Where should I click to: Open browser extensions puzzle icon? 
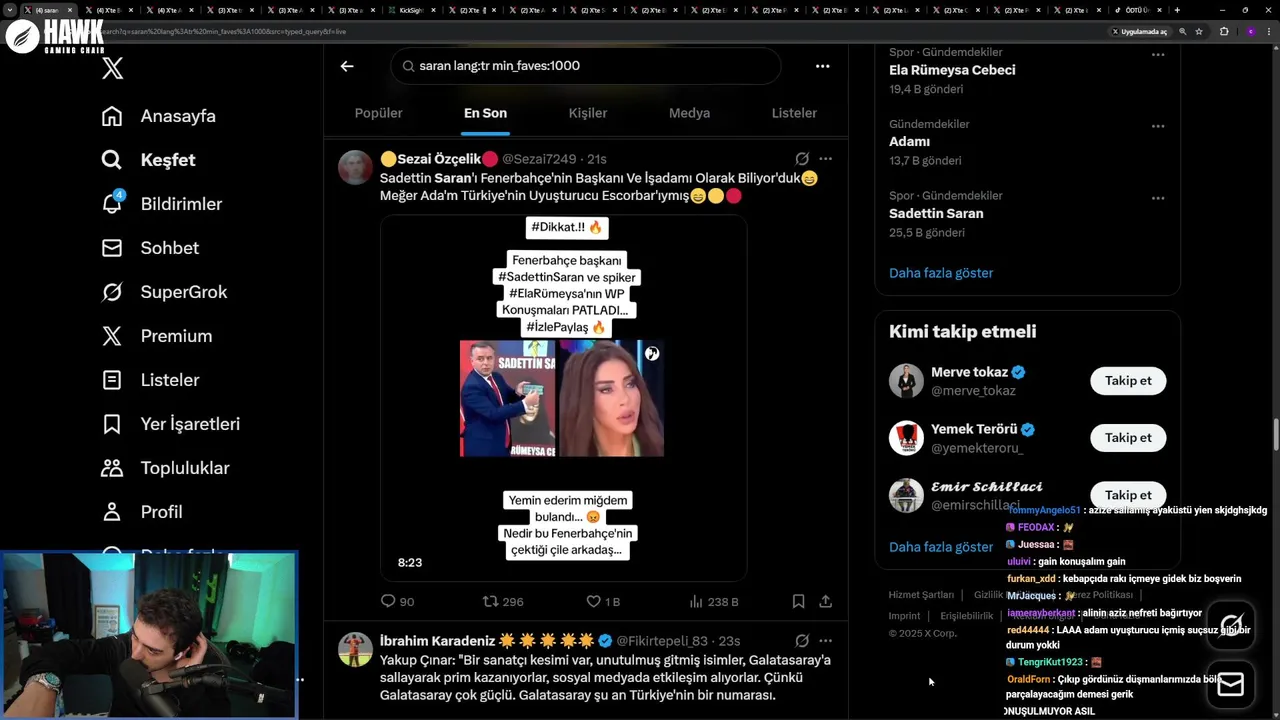pos(1224,31)
